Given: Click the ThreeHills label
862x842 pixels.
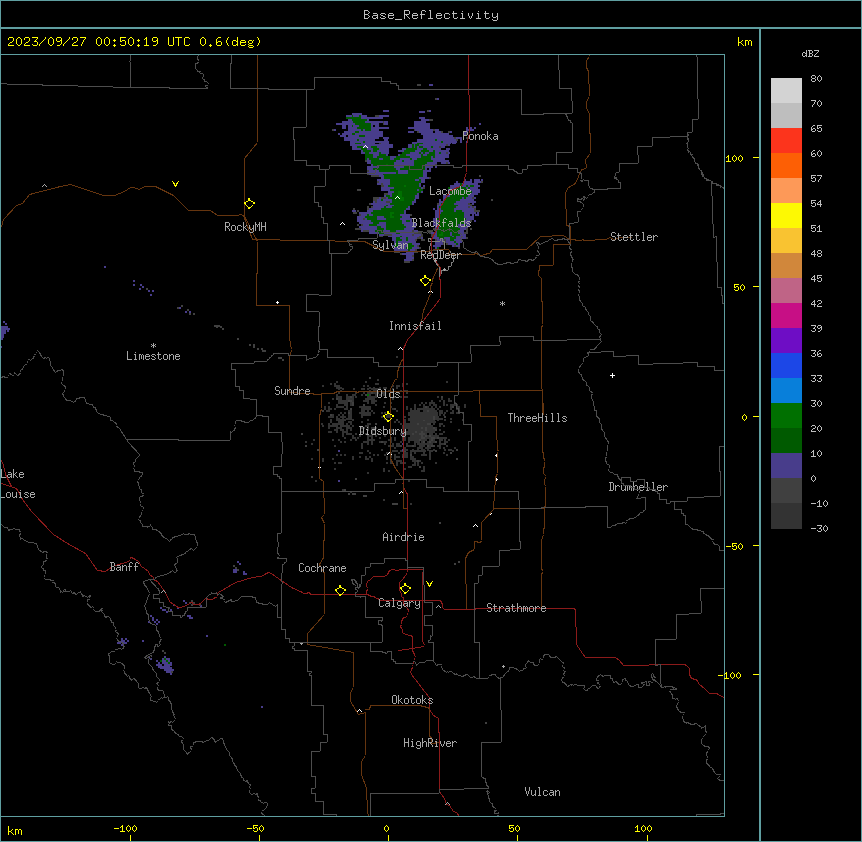Looking at the screenshot, I should 537,418.
